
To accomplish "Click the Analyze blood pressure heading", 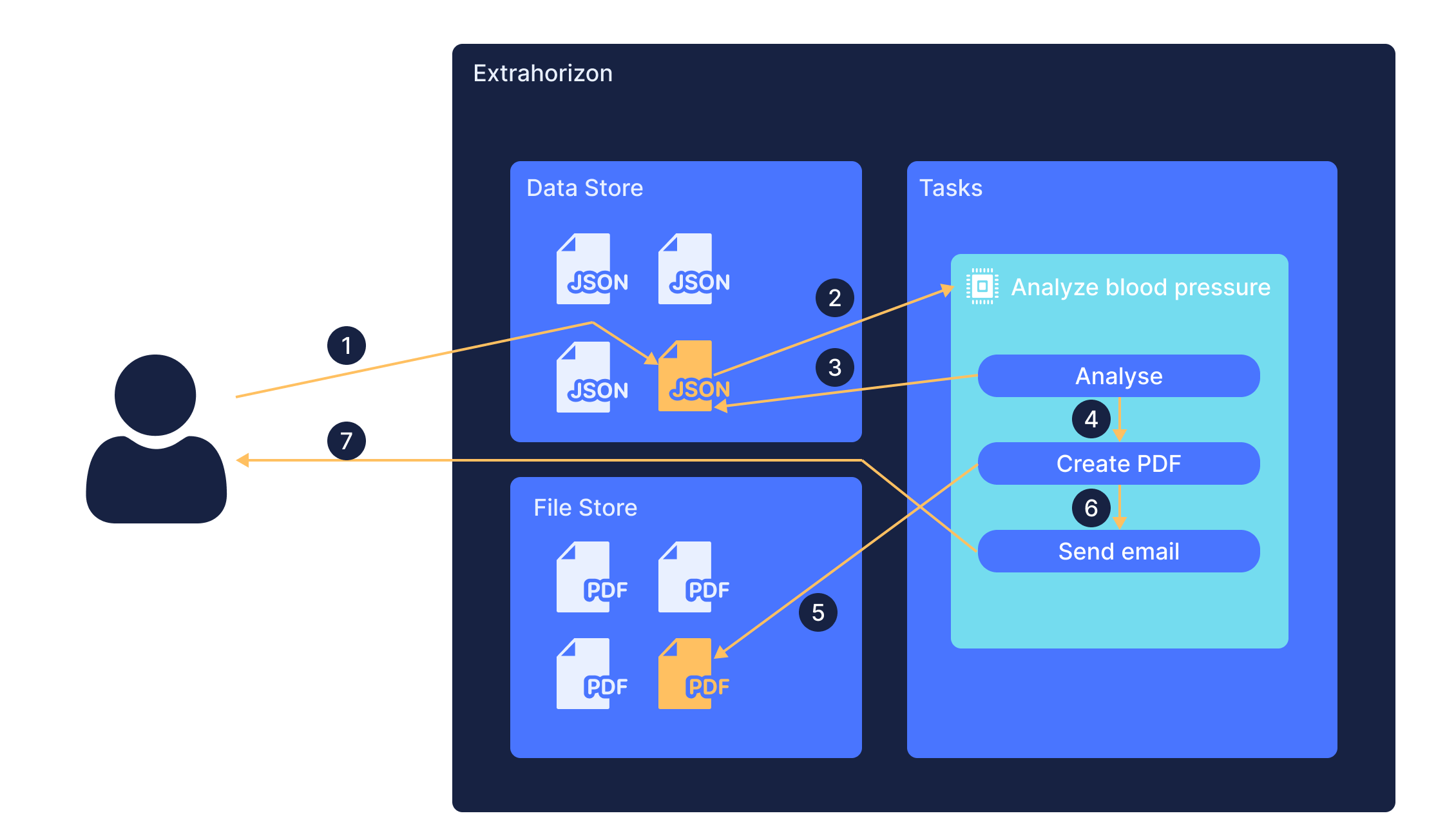I will [1140, 287].
